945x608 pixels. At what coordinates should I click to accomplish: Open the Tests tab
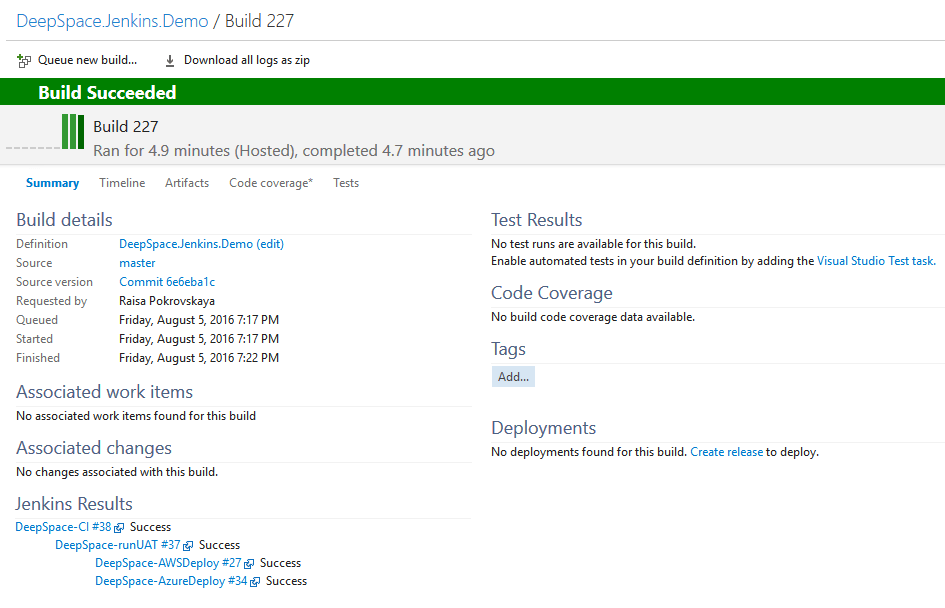[x=346, y=183]
